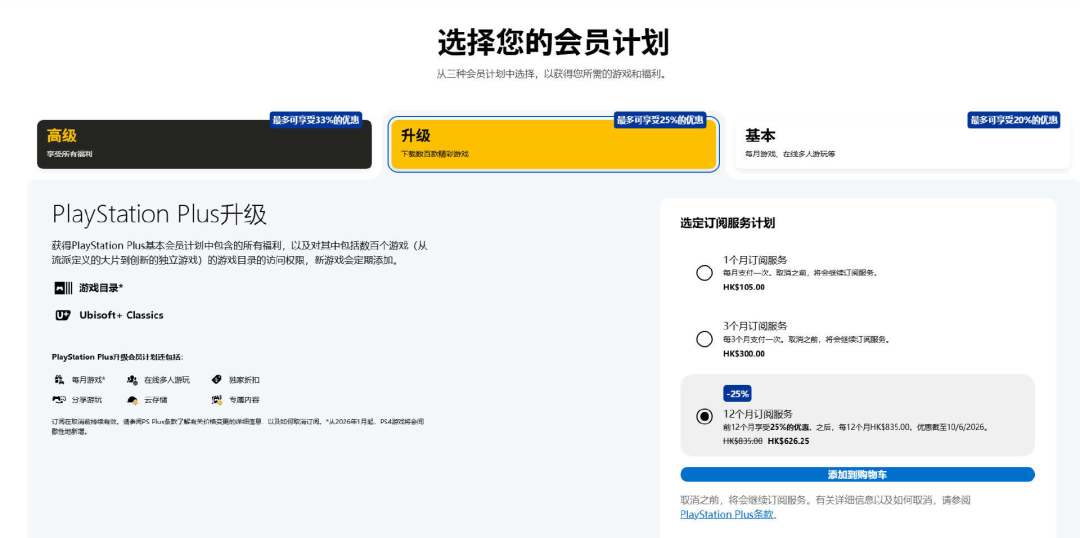Image resolution: width=1080 pixels, height=538 pixels.
Task: Click the 分享游玩 icon
Action: pyautogui.click(x=59, y=400)
